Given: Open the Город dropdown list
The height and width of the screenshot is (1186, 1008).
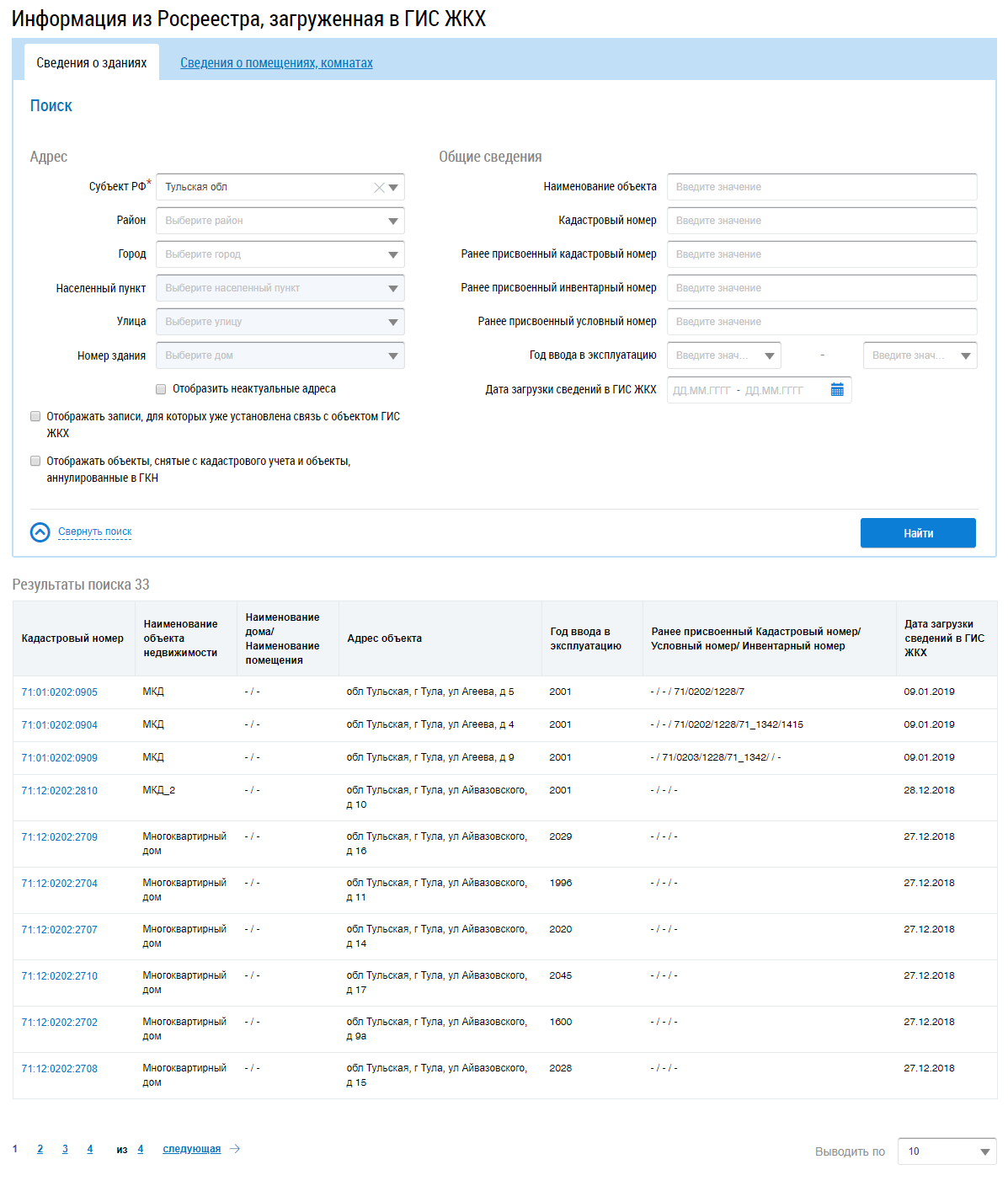Looking at the screenshot, I should [392, 254].
